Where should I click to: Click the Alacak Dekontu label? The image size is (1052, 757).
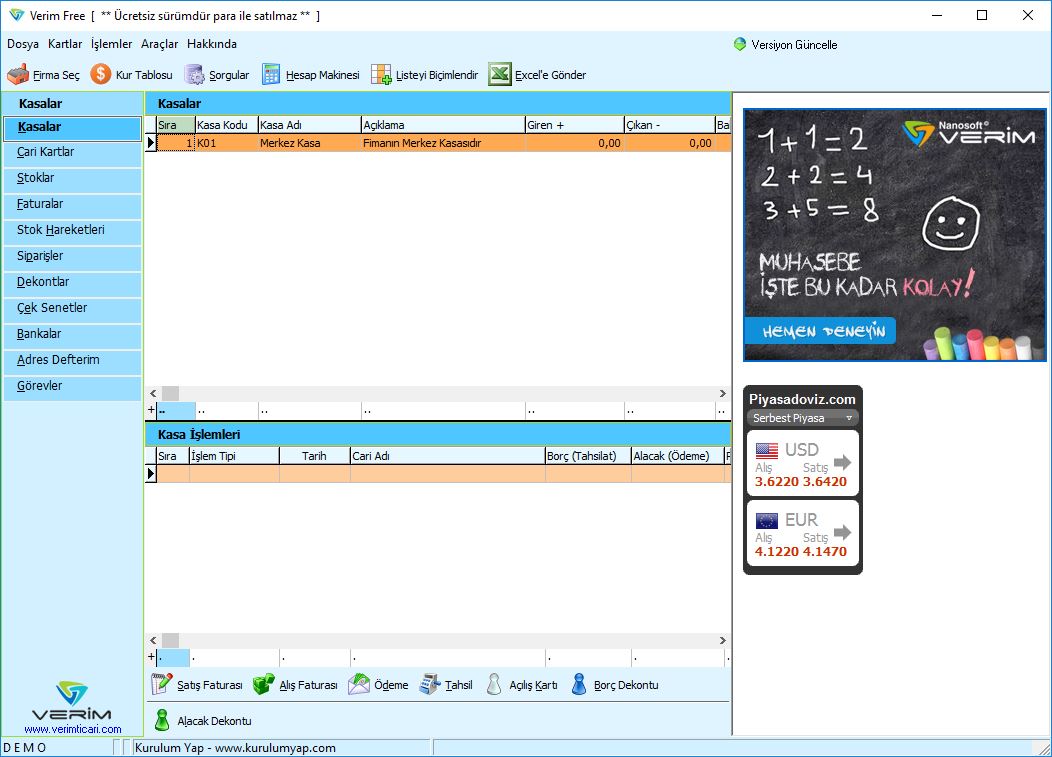(214, 721)
